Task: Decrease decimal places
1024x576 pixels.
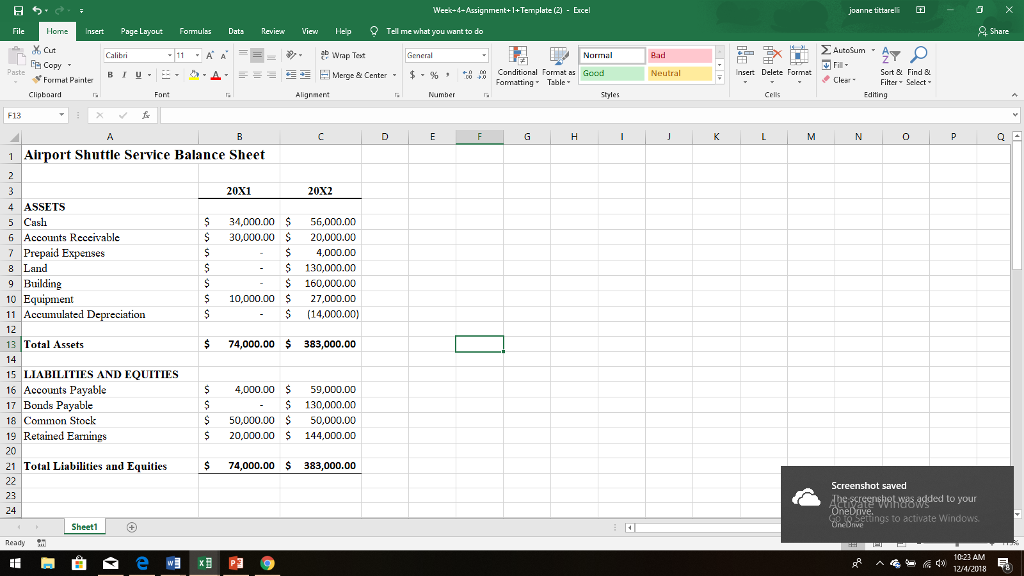Action: (x=482, y=75)
